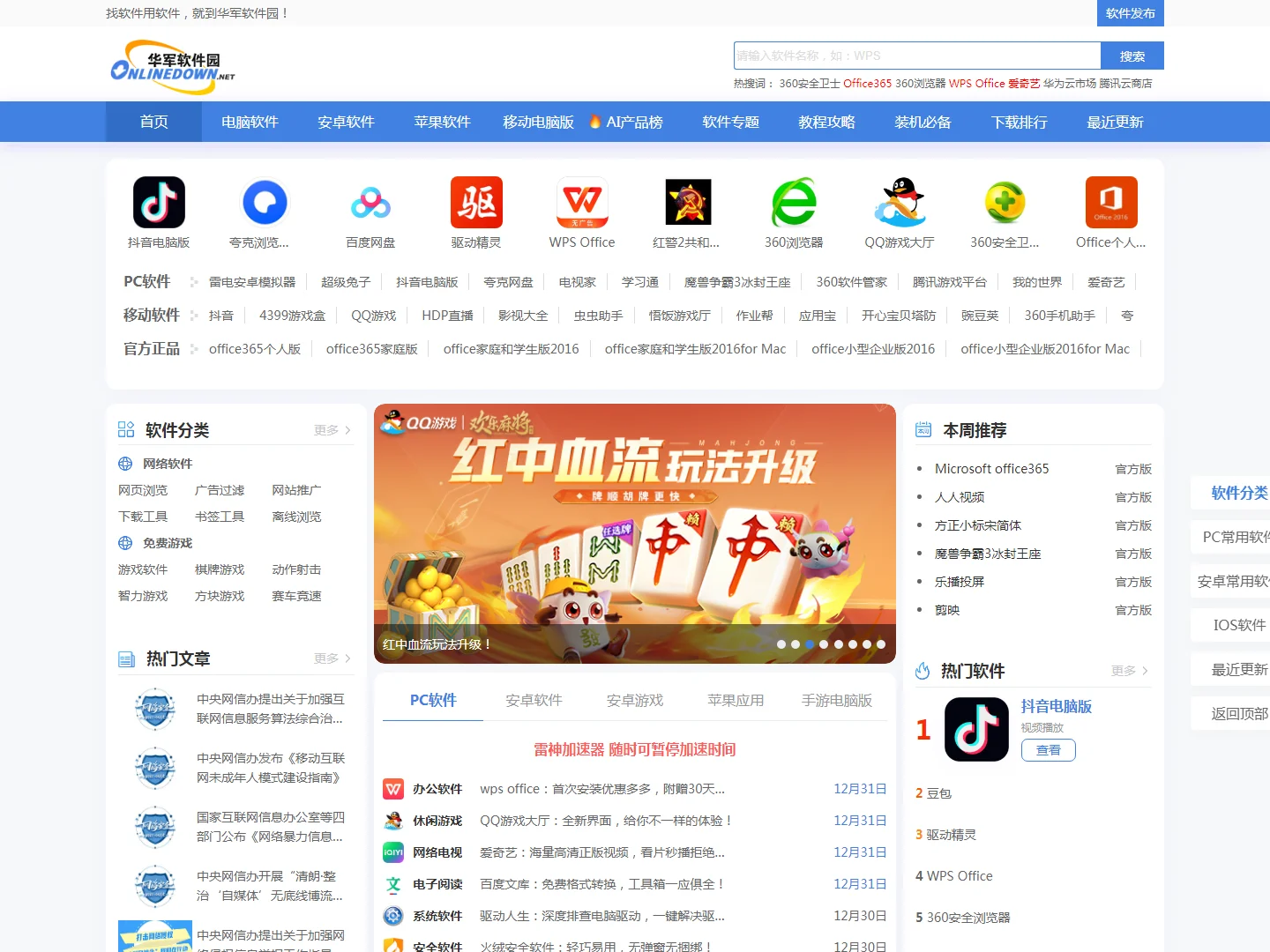1270x952 pixels.
Task: Open 下载排行 in the navigation bar
Action: pos(1019,122)
